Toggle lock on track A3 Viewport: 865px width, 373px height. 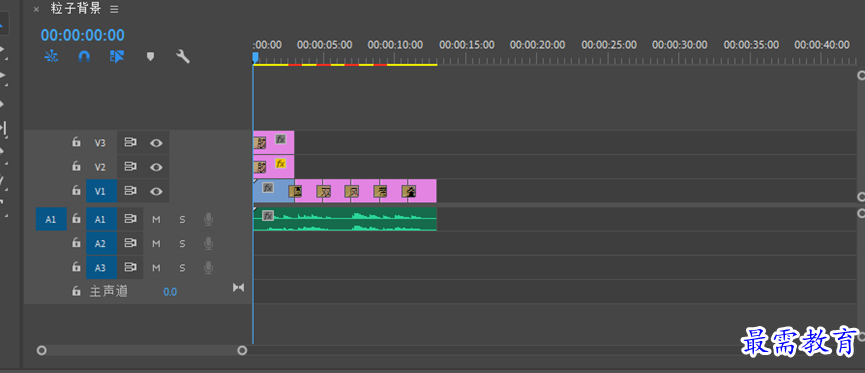76,267
